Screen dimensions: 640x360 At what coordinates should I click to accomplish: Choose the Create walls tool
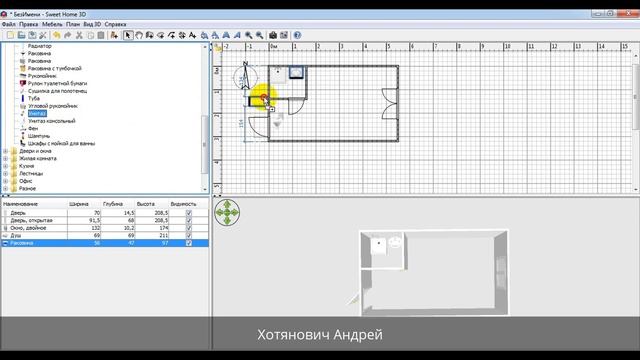pos(150,36)
